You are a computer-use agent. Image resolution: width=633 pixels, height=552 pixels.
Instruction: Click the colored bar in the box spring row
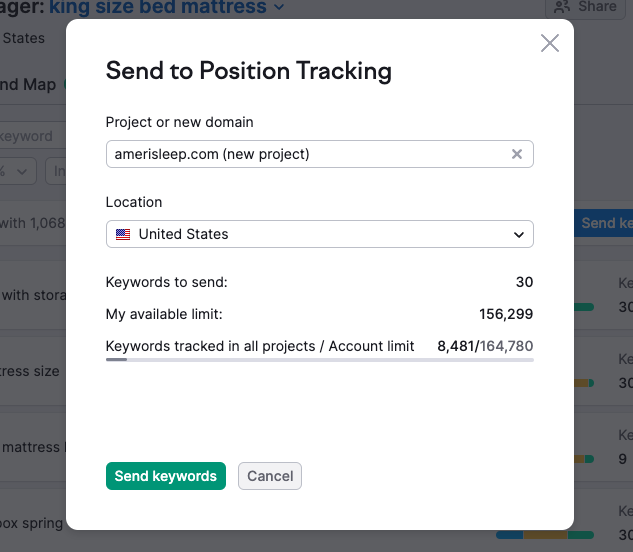coord(545,535)
